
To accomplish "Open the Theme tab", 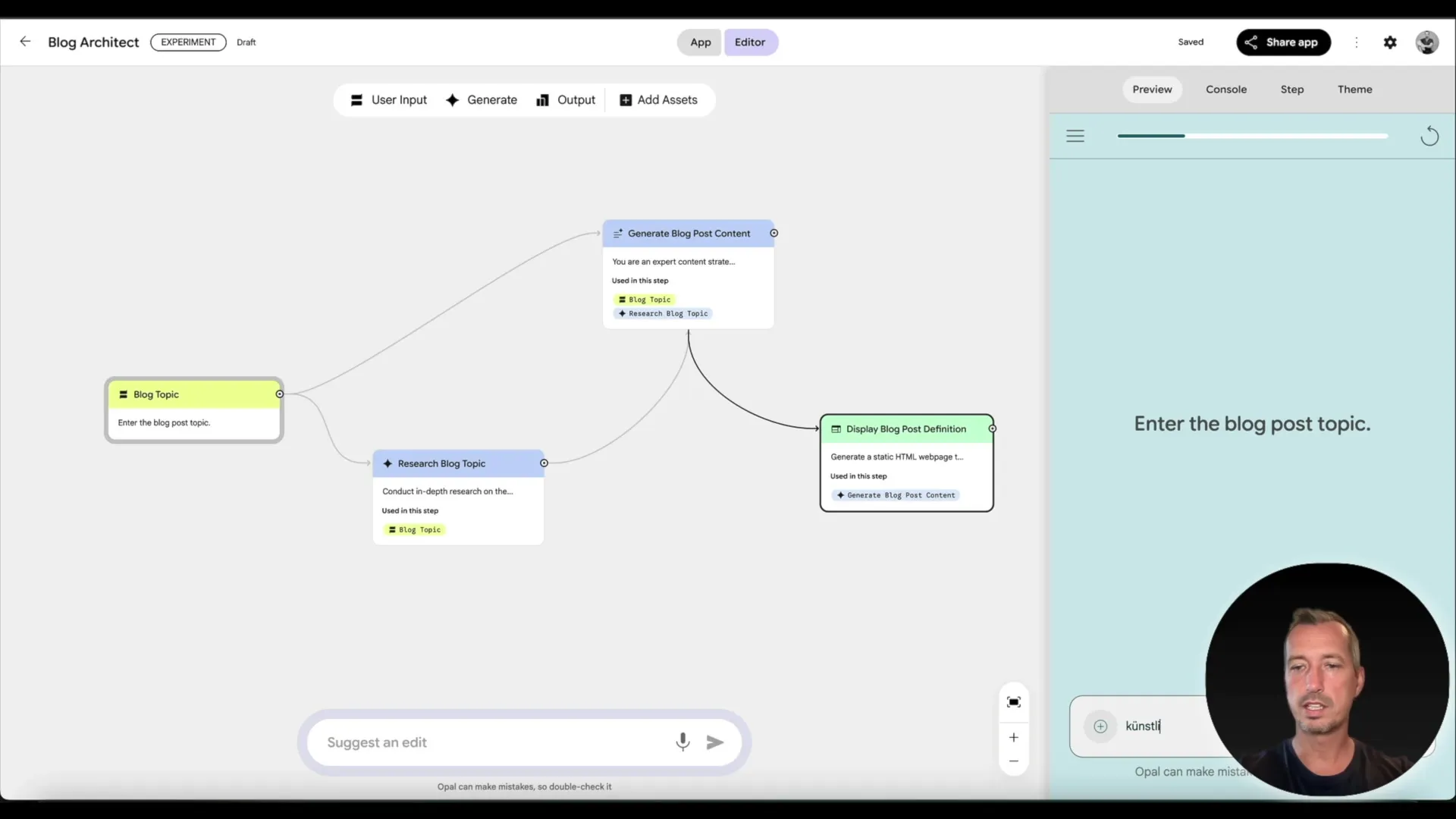I will [x=1354, y=89].
